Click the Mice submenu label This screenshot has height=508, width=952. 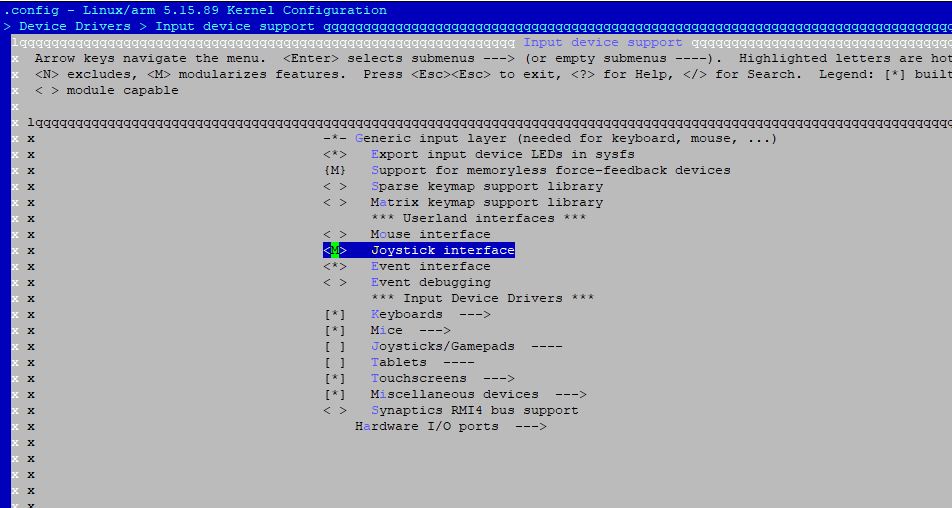click(x=387, y=330)
